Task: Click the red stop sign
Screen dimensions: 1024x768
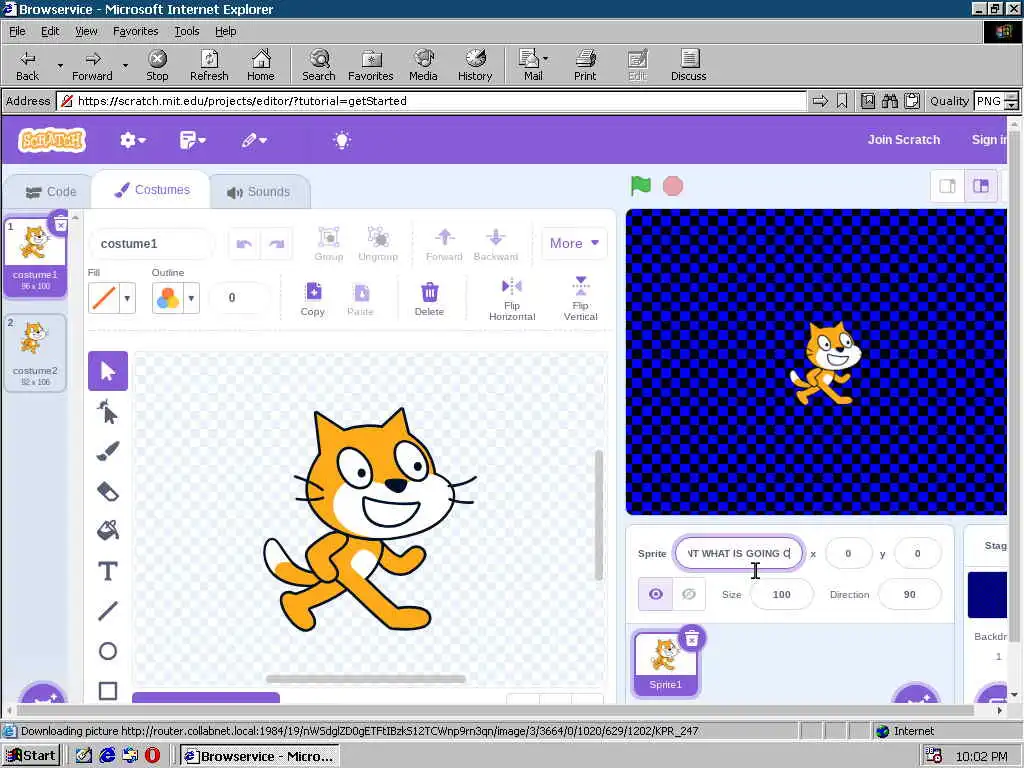Action: coord(673,186)
